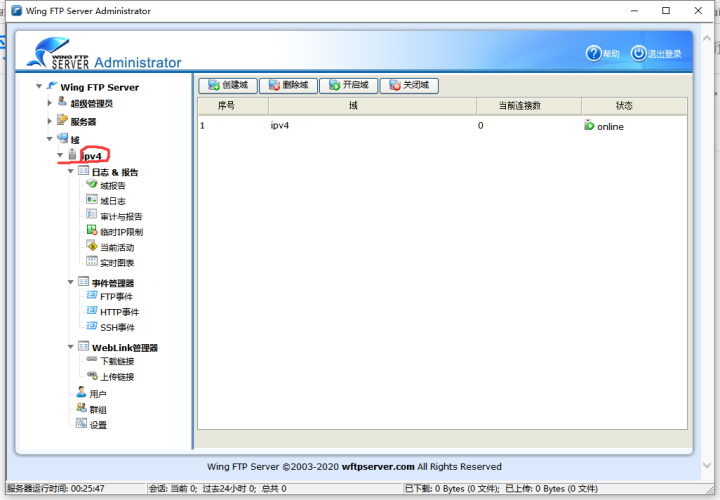Collapse the 日志 & 报告 section arrow
Screen dimensions: 720x500
click(x=71, y=171)
